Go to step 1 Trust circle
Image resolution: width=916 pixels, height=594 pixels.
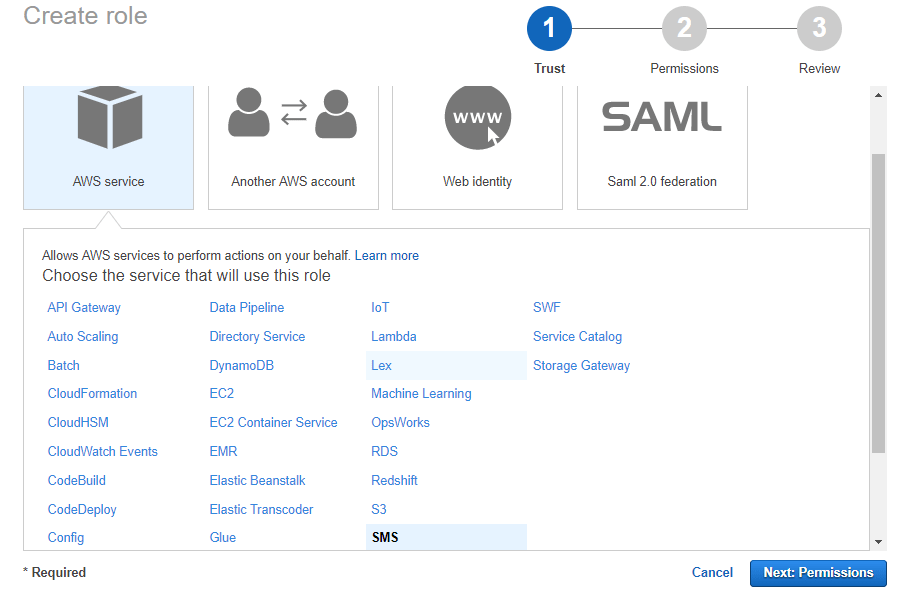point(549,28)
